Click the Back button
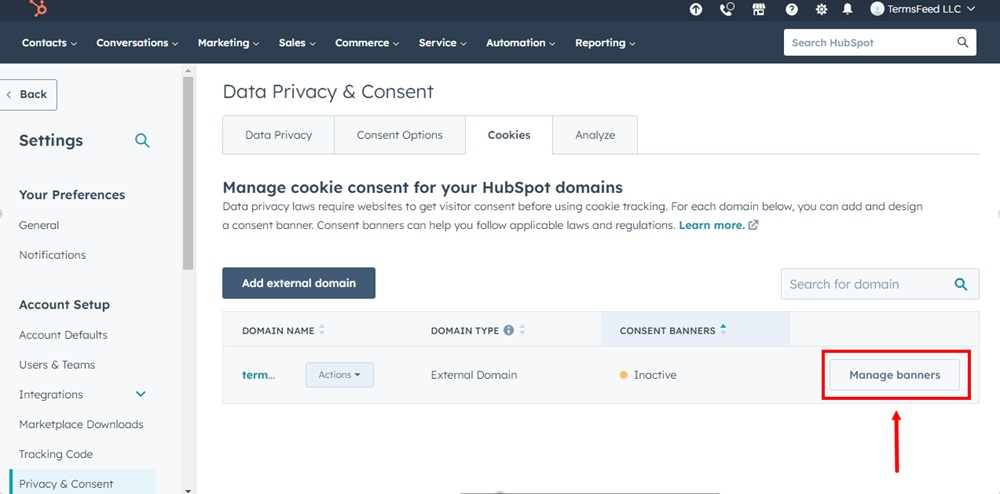 pyautogui.click(x=28, y=94)
